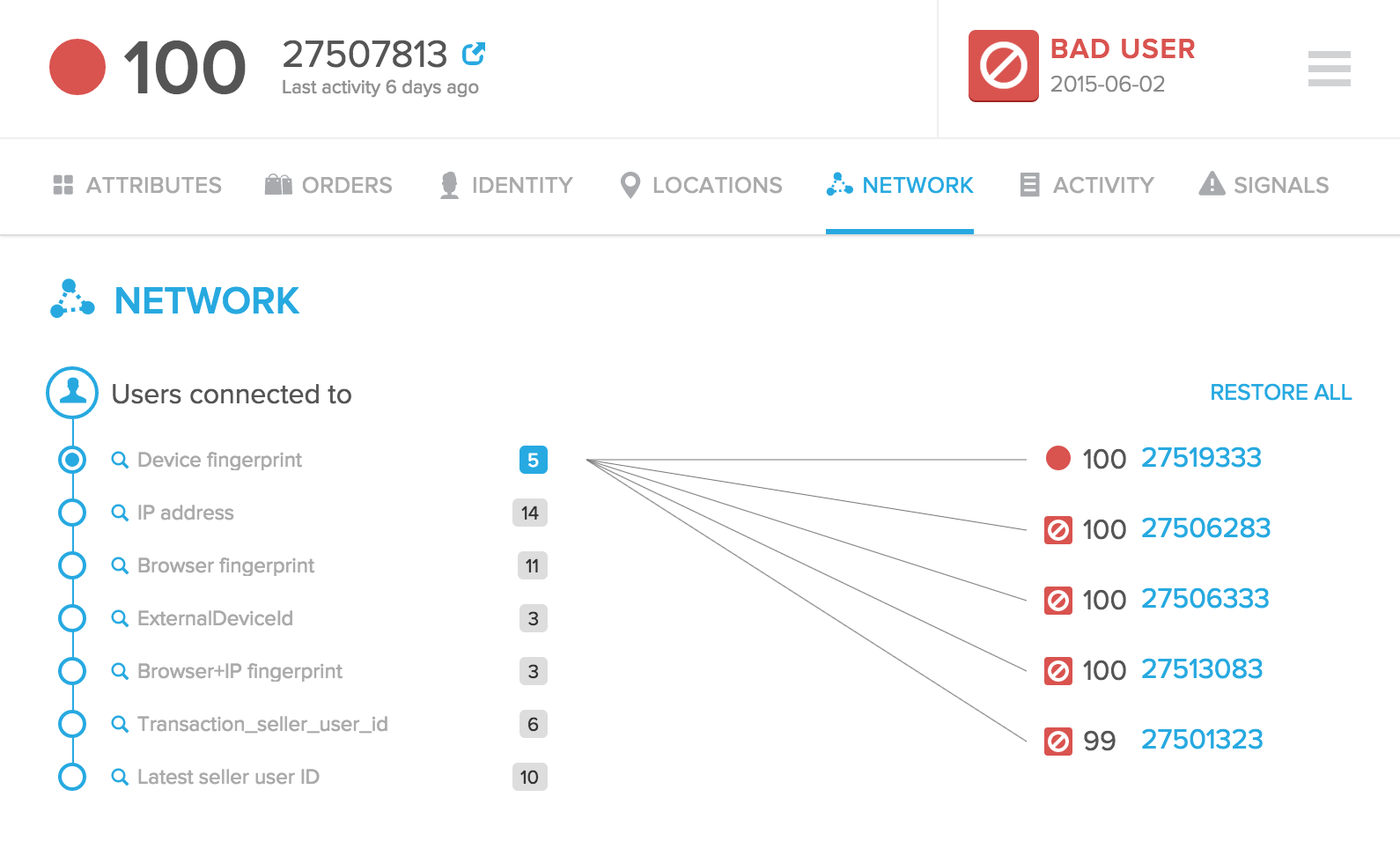This screenshot has height=856, width=1400.
Task: Click the red risk score indicator dot
Action: (77, 67)
